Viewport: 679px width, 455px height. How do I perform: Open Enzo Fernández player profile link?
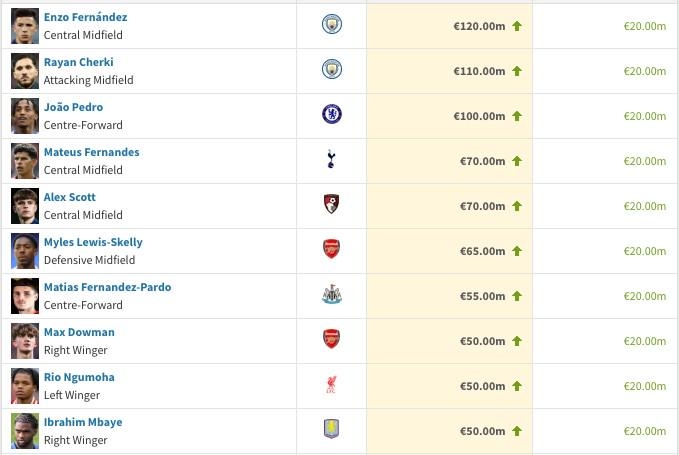pos(85,17)
